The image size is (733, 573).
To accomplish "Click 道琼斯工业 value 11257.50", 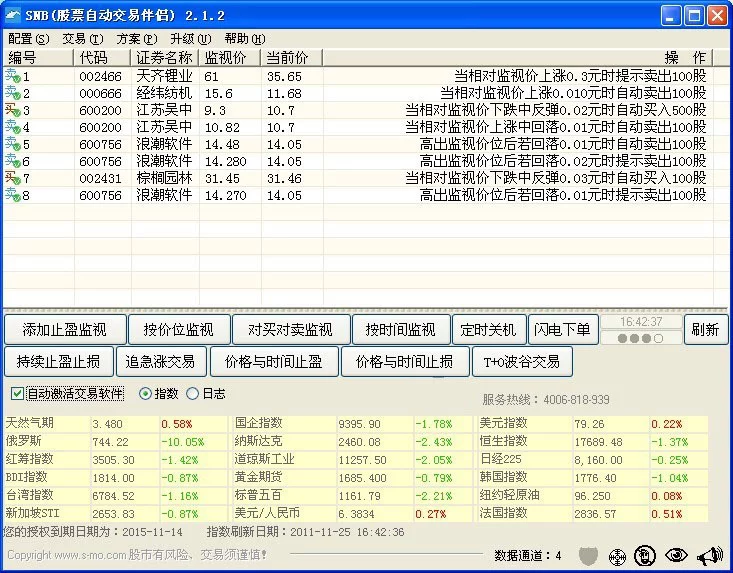I will point(362,460).
